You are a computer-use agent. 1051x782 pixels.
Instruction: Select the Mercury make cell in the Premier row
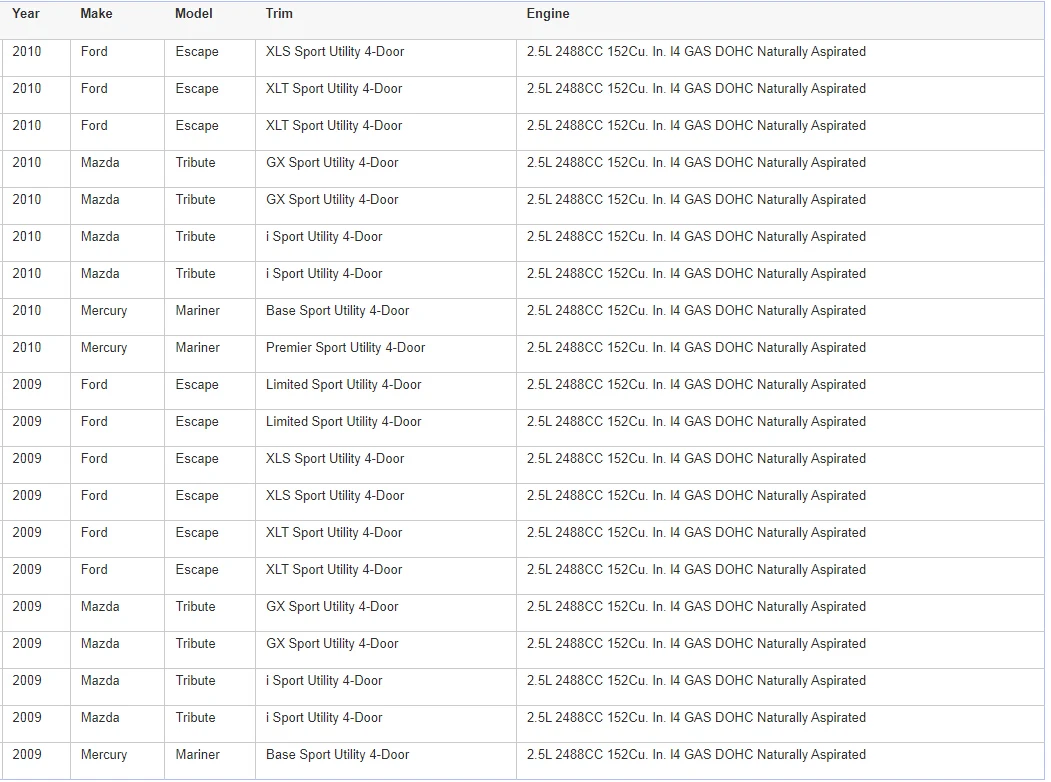pyautogui.click(x=117, y=354)
